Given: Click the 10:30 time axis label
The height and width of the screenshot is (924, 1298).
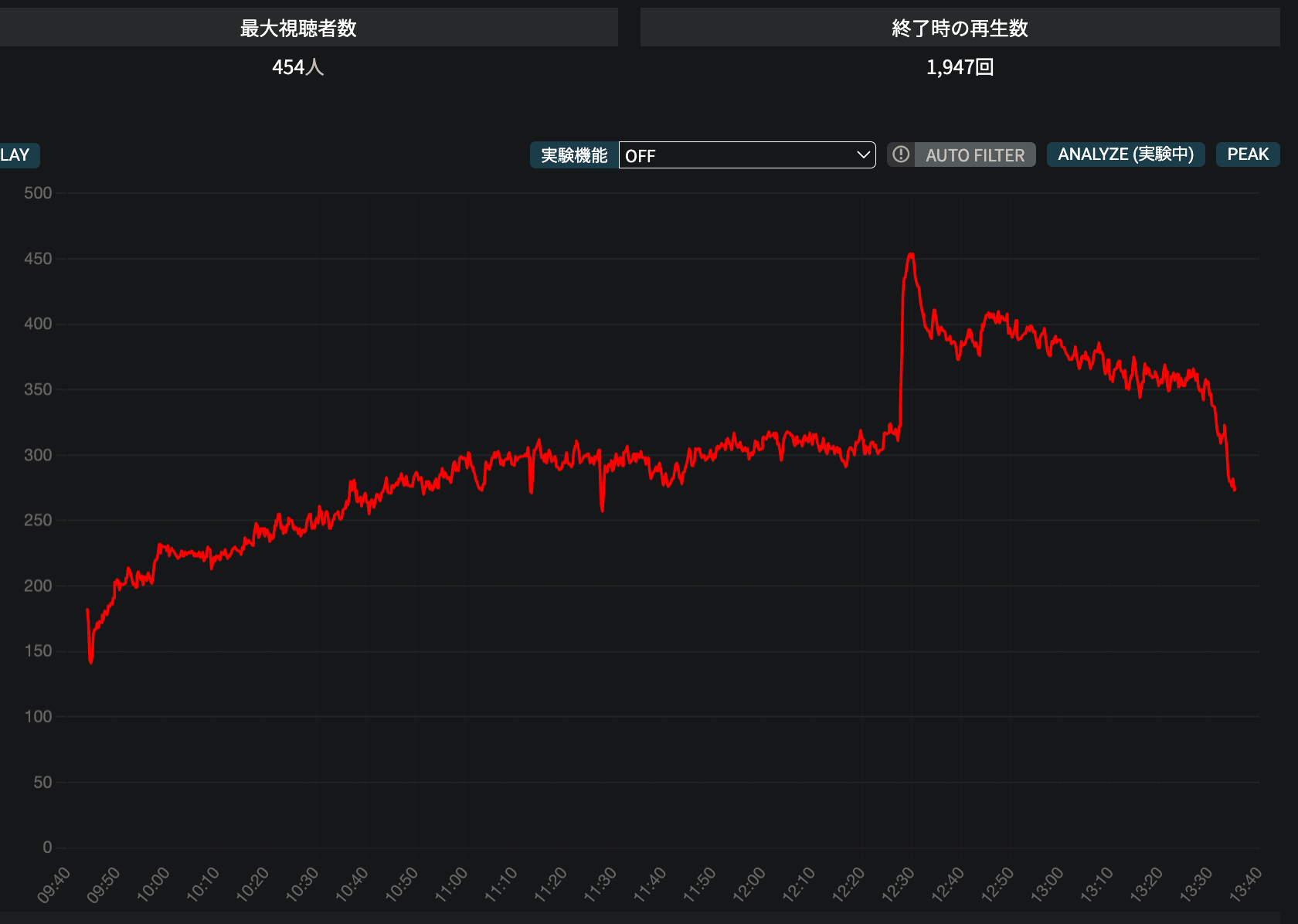Looking at the screenshot, I should tap(302, 885).
